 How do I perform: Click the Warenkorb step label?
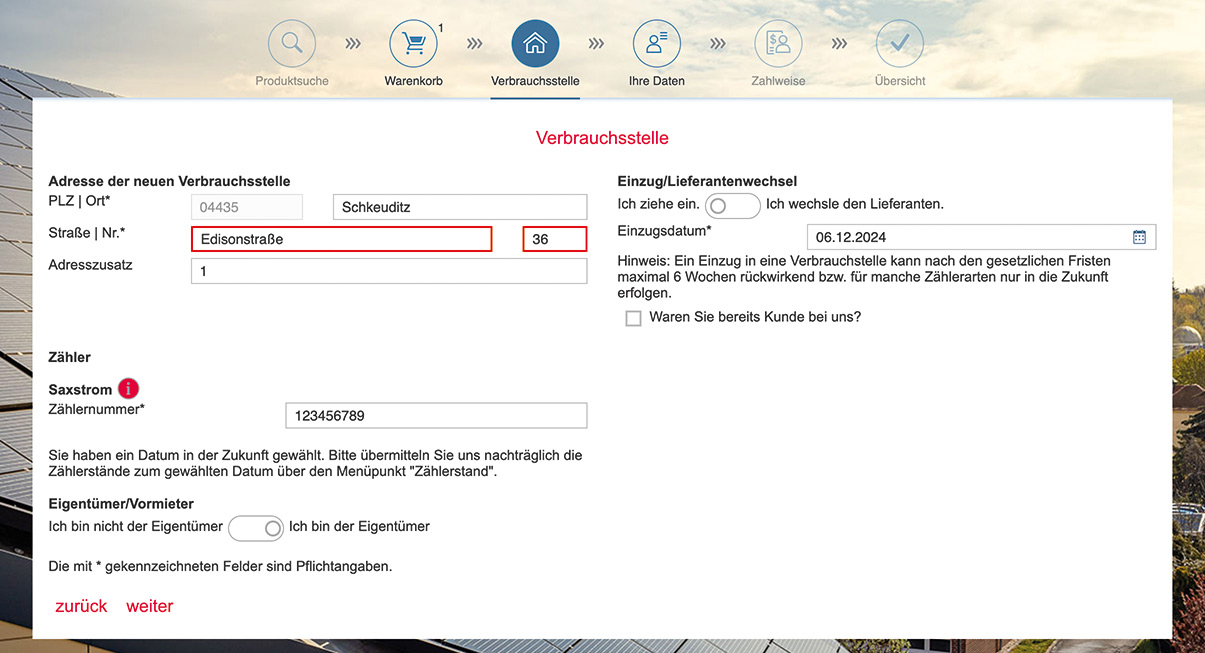tap(413, 81)
